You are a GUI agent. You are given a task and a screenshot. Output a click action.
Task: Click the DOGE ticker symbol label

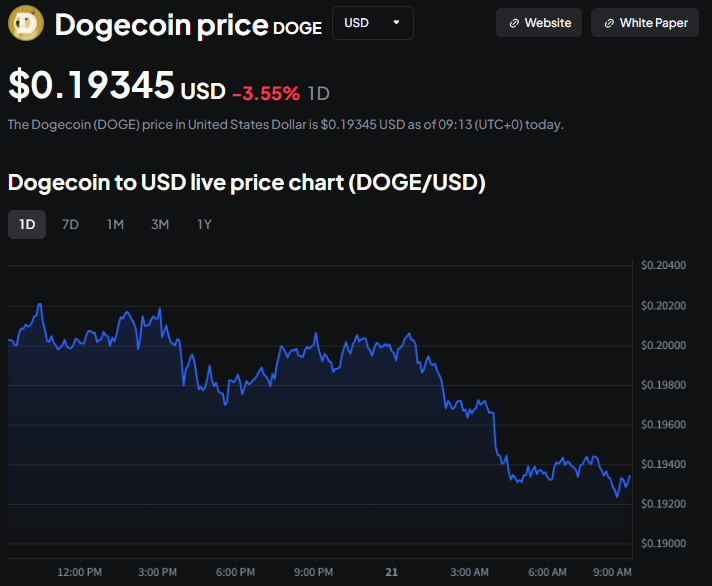point(298,28)
